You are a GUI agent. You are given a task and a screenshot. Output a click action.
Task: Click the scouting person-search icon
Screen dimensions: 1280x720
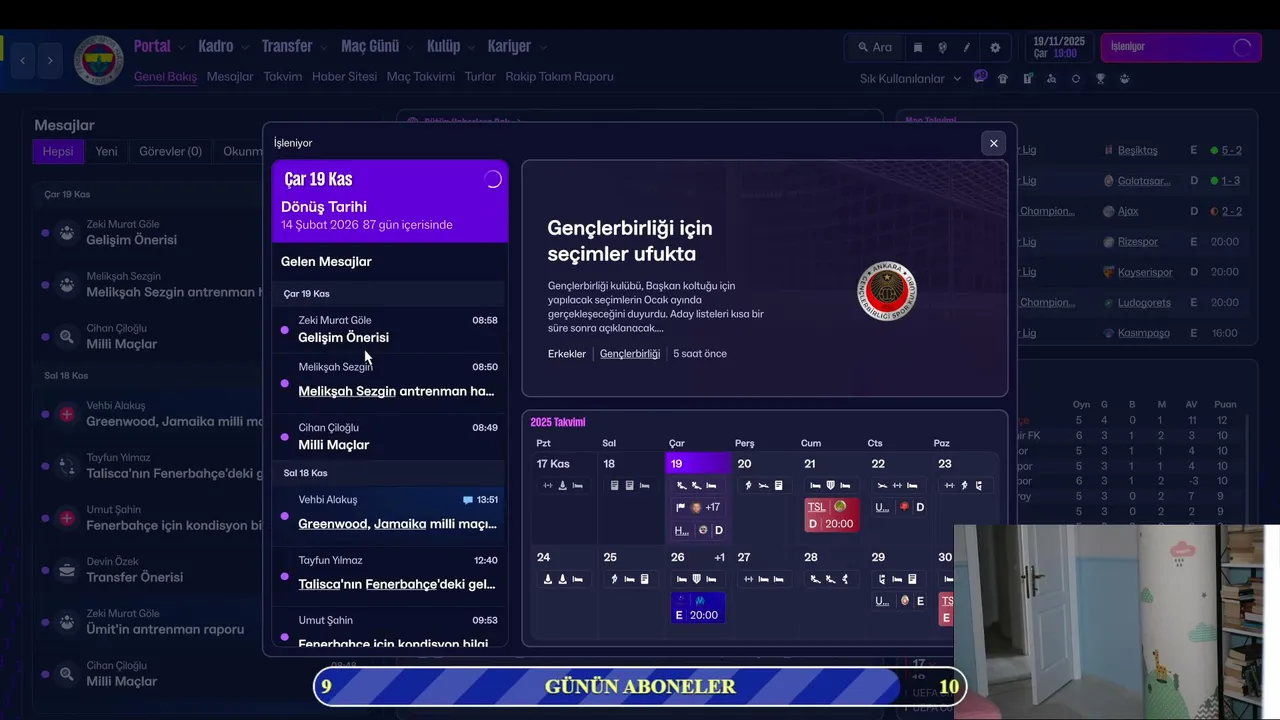1051,78
